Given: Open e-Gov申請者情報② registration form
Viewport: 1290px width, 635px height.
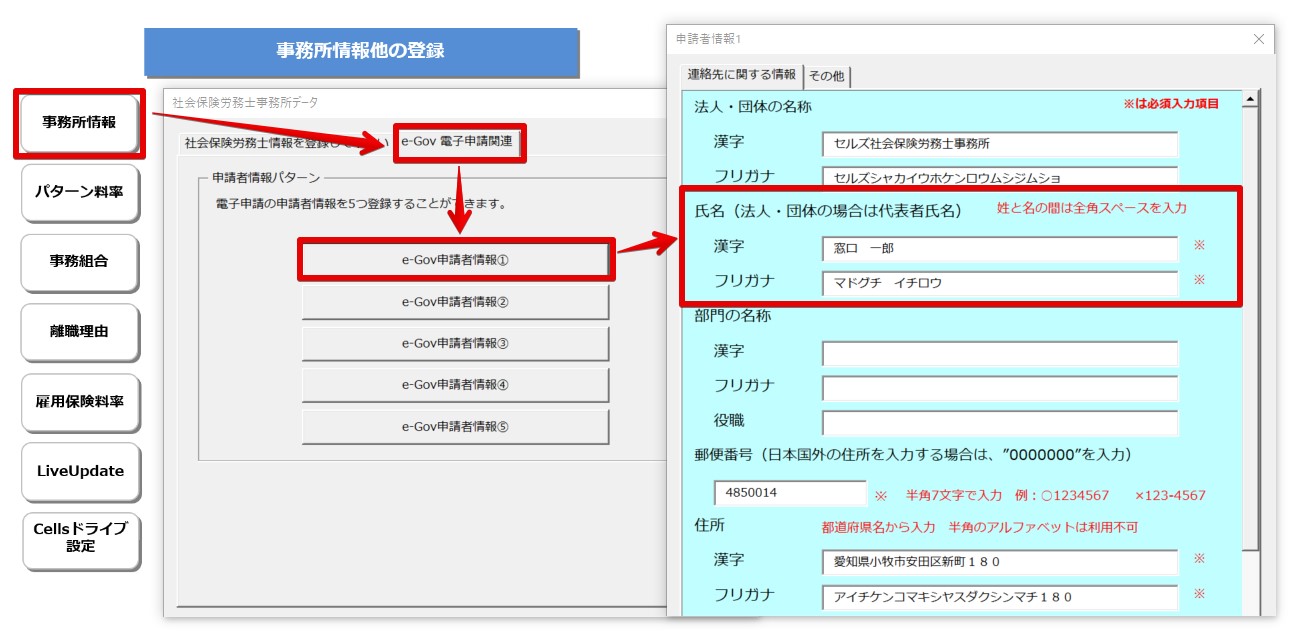Looking at the screenshot, I should pos(458,303).
